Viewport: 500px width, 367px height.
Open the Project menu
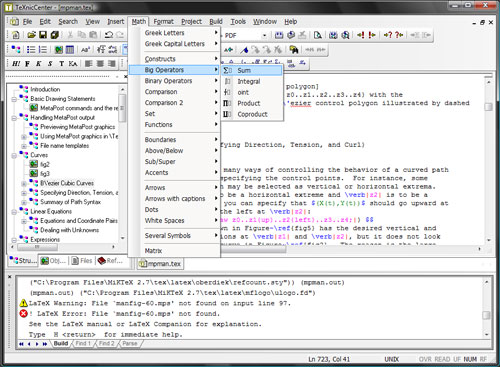191,22
